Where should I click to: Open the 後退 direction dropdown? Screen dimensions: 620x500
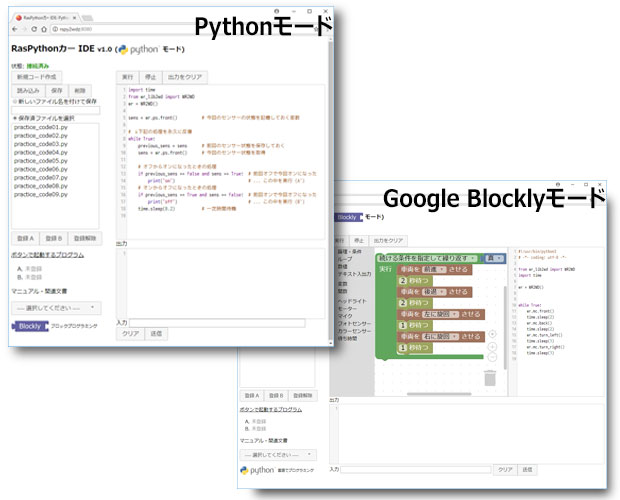click(434, 292)
